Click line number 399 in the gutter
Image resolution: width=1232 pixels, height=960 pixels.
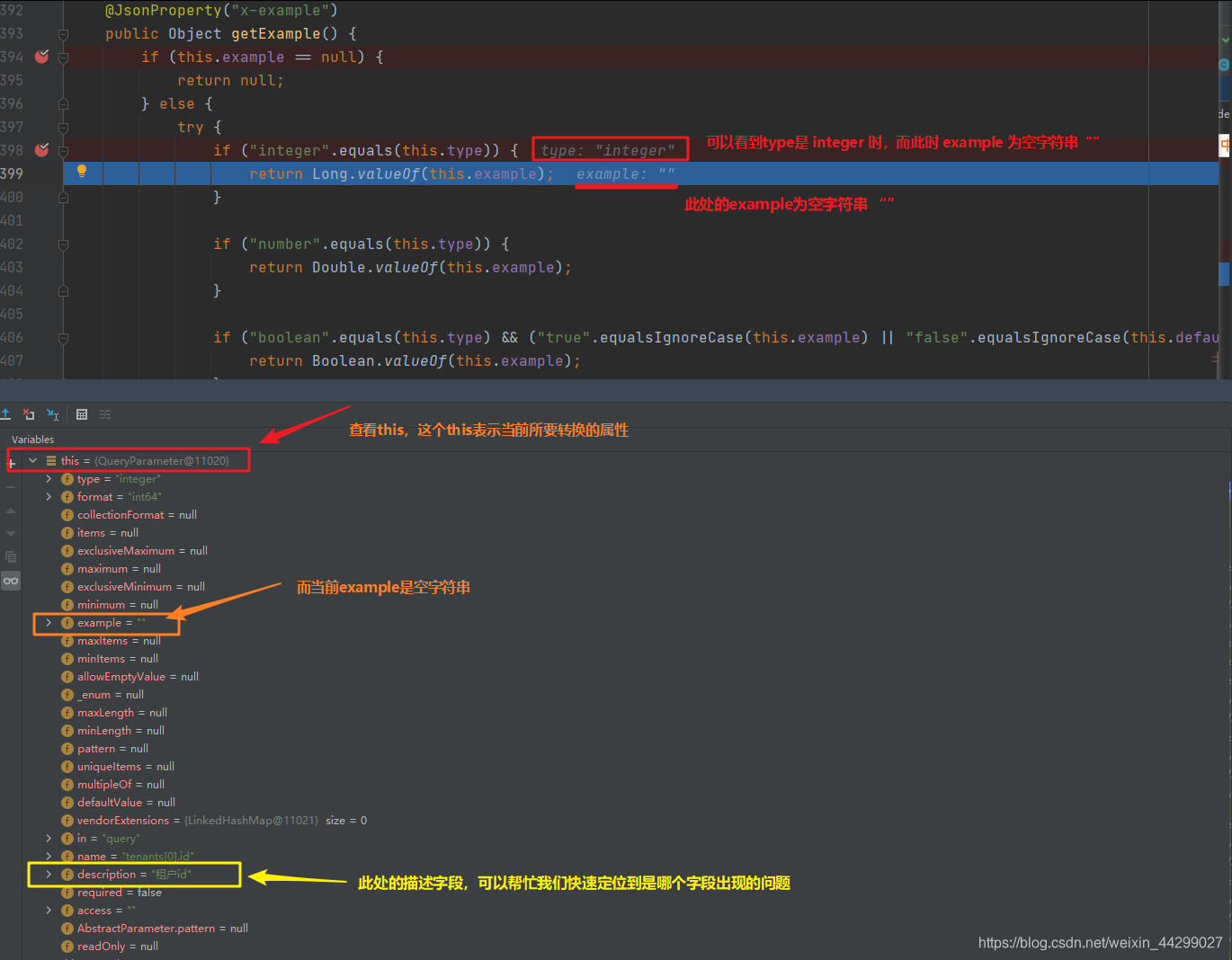pyautogui.click(x=12, y=173)
